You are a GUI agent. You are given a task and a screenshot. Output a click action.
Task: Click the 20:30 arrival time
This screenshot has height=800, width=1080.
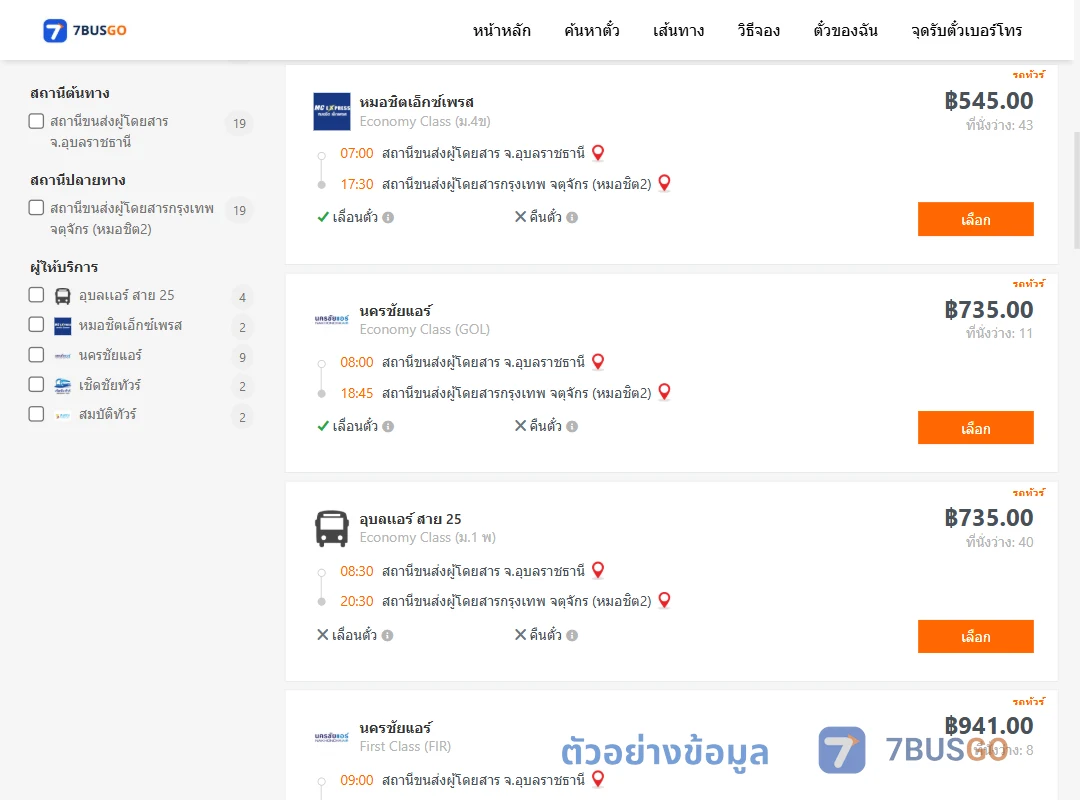tap(357, 601)
